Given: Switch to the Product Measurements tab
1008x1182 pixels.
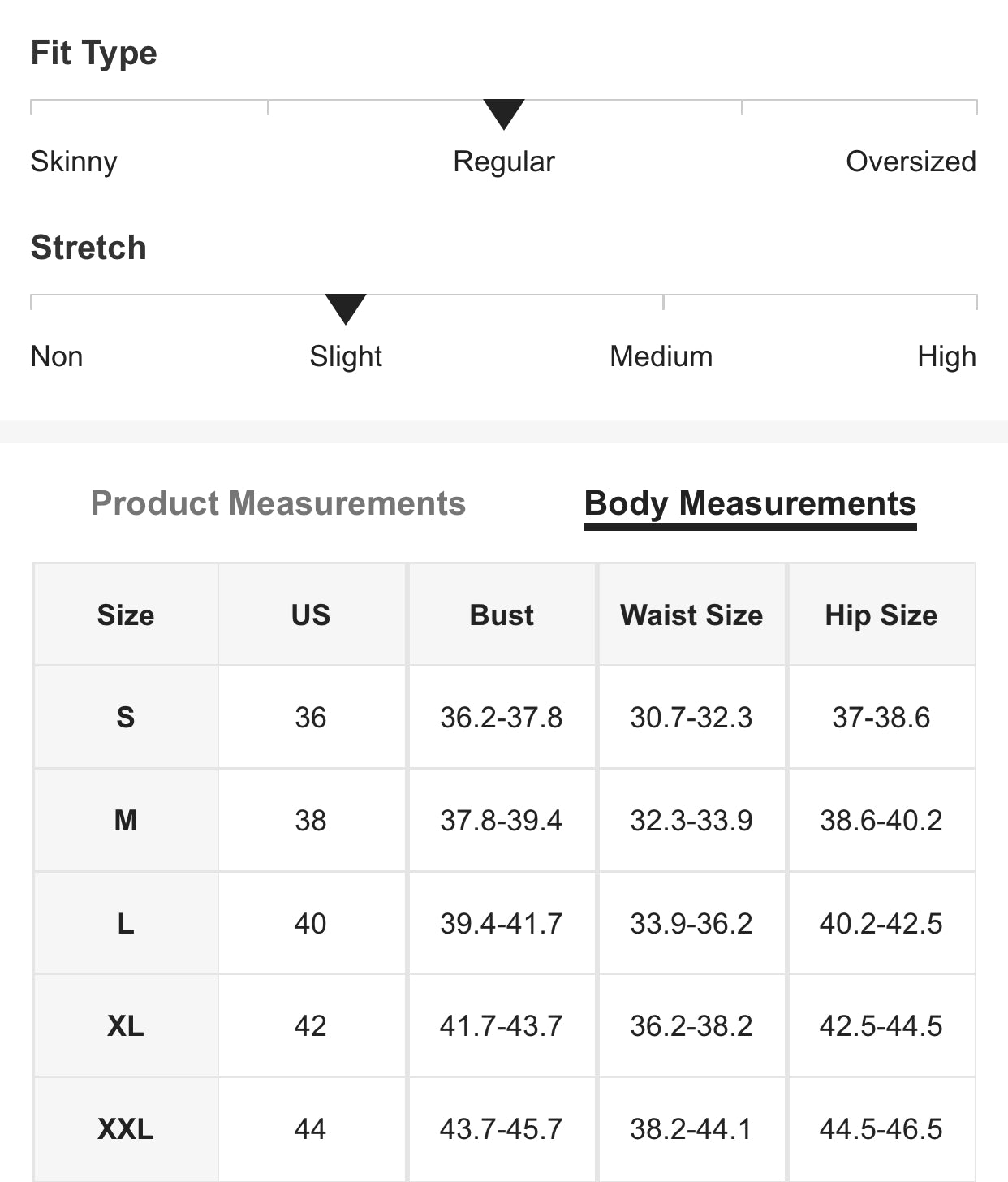Looking at the screenshot, I should [x=278, y=503].
